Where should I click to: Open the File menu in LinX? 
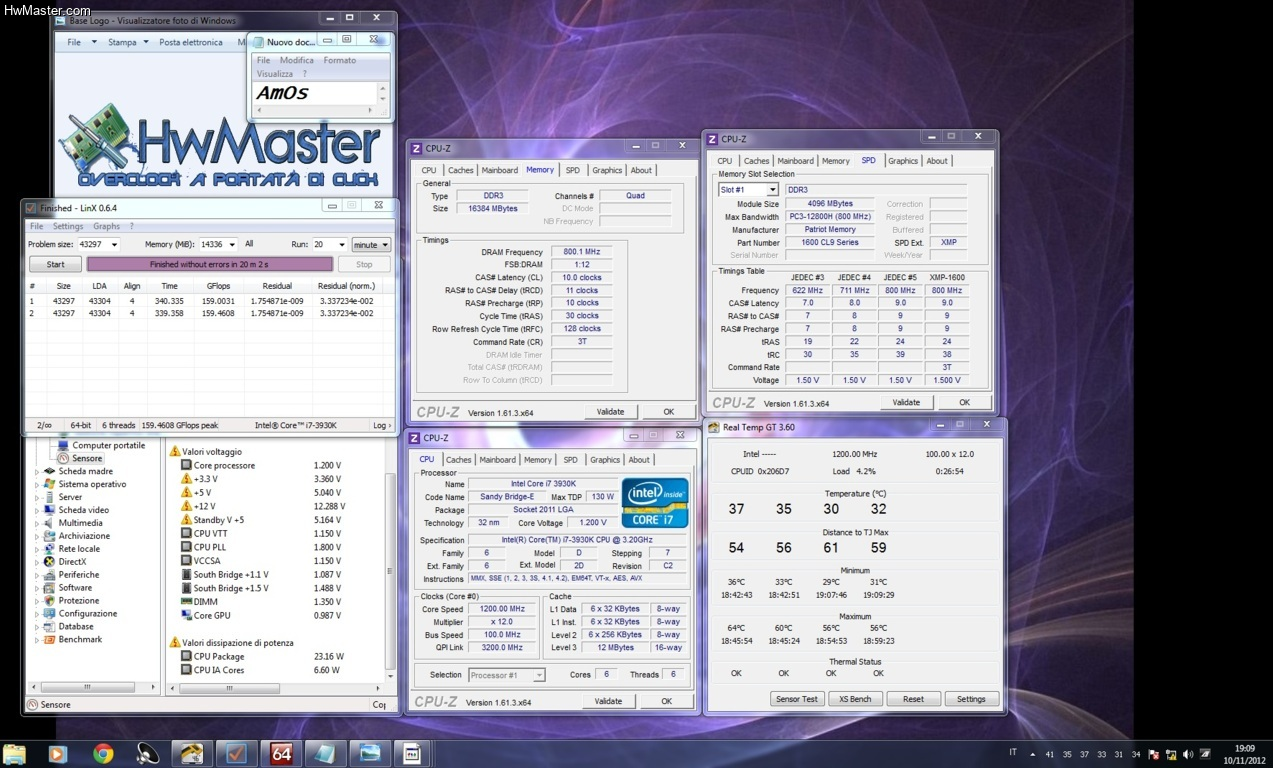(36, 226)
